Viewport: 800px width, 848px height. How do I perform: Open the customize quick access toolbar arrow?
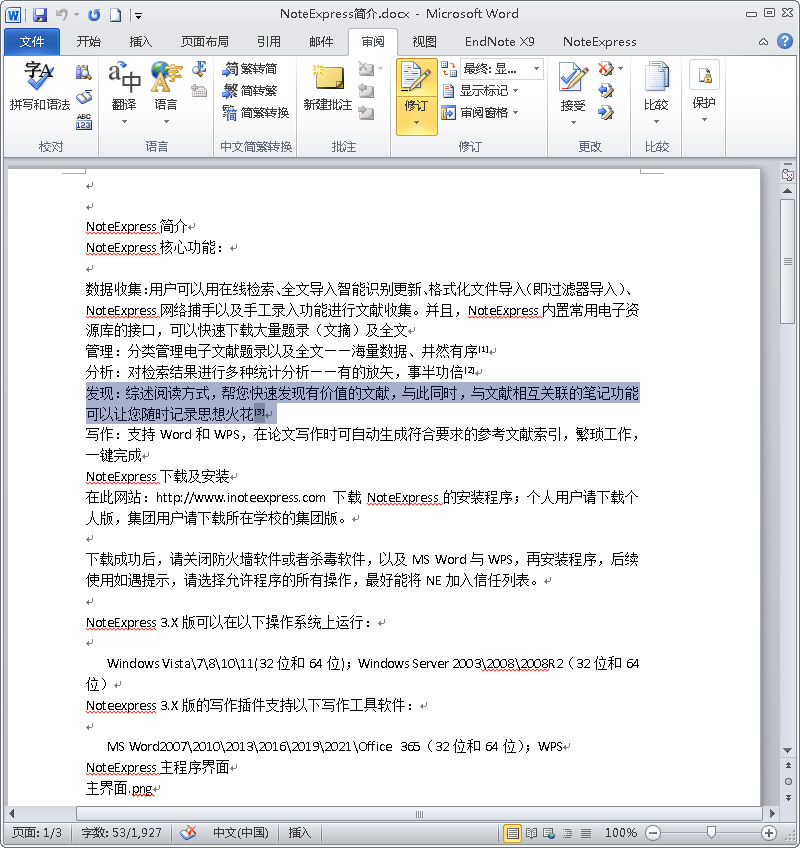[x=138, y=16]
